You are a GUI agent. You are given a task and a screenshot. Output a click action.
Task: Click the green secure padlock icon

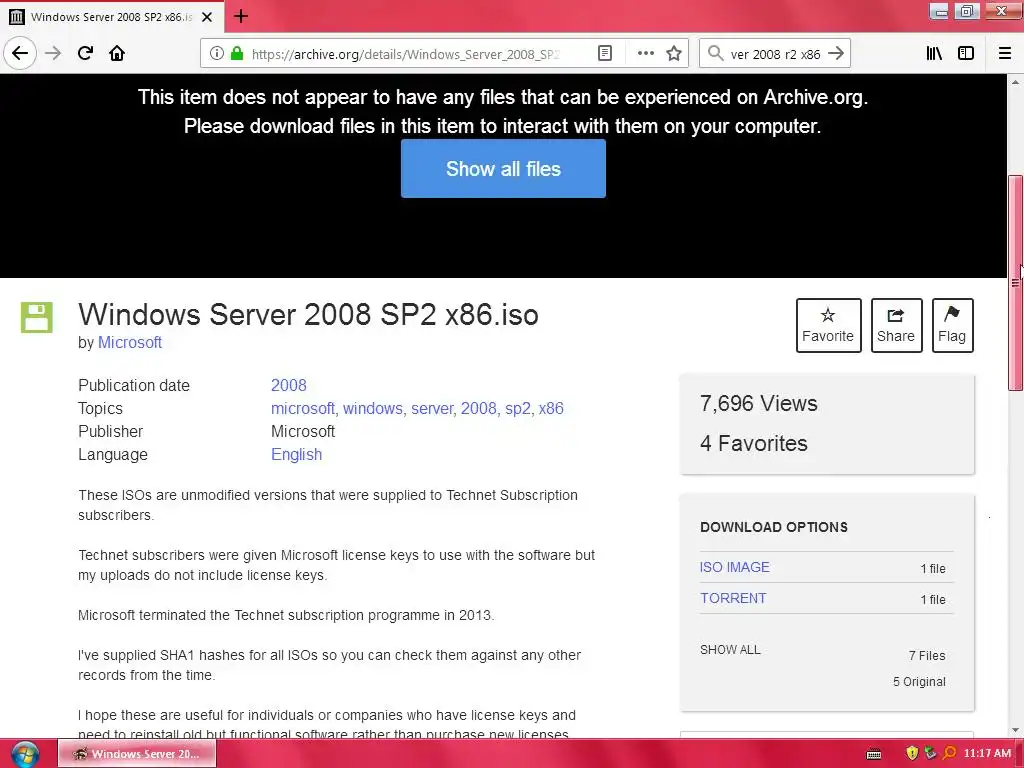click(236, 54)
